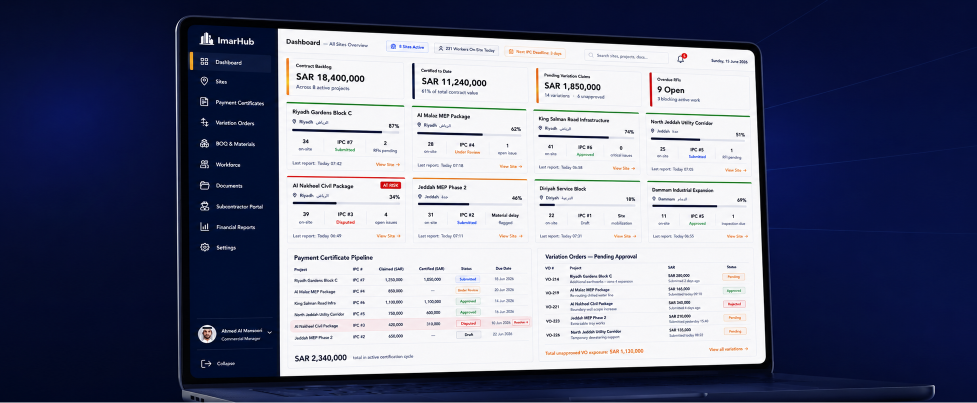The image size is (977, 403).
Task: Click the location pin on Al Nakheel Civil Package card
Action: click(x=295, y=195)
